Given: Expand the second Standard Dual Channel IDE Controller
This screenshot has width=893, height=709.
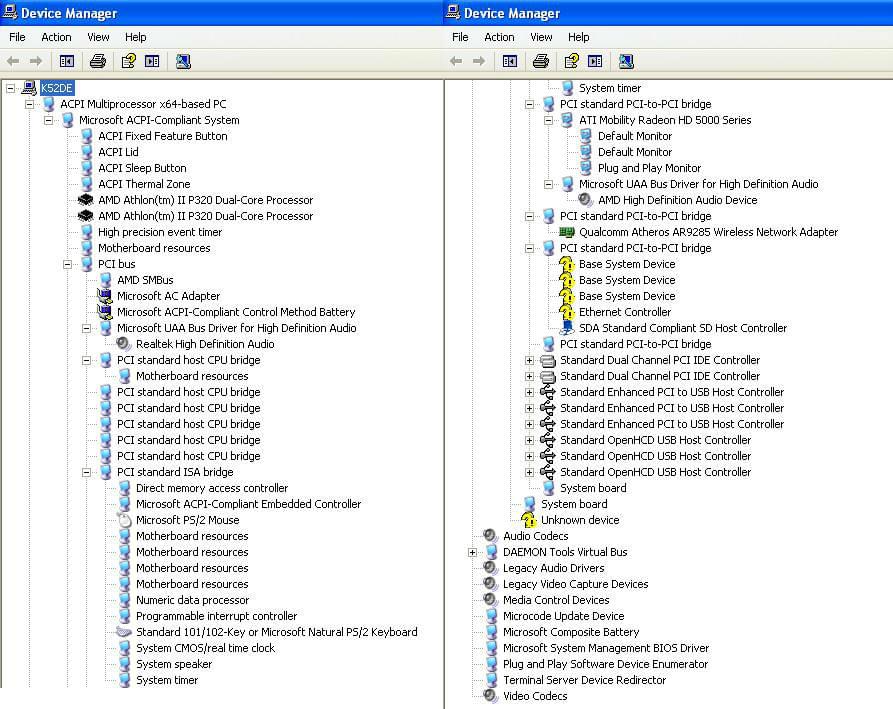Looking at the screenshot, I should click(529, 376).
